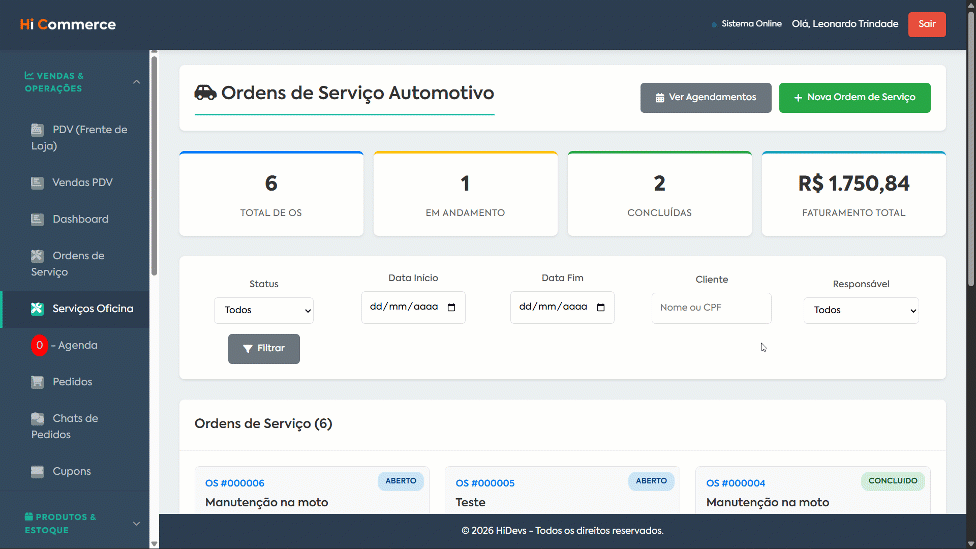Click the Total de OS stat card

[x=271, y=194]
